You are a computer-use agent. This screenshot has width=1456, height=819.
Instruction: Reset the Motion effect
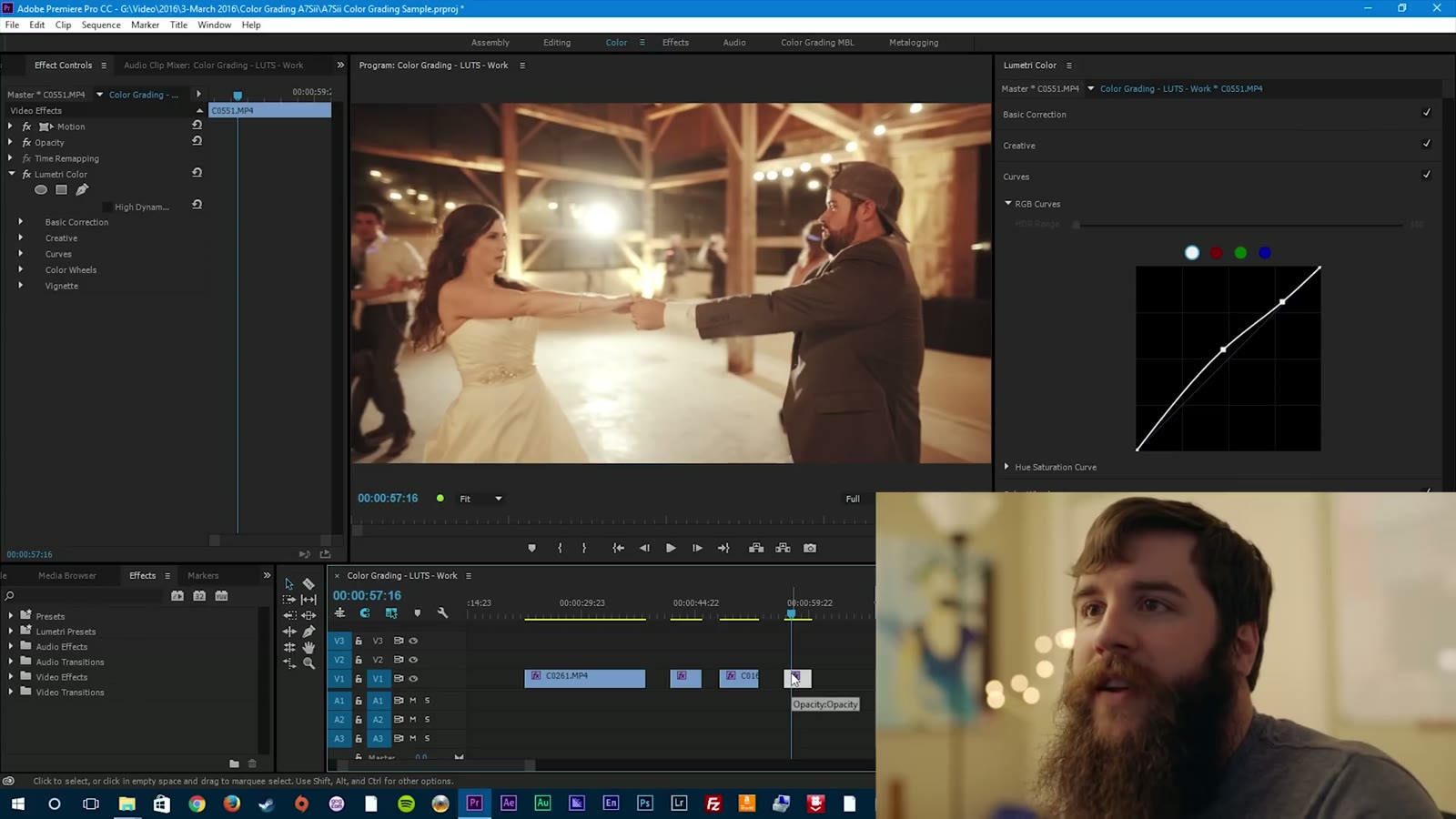197,125
